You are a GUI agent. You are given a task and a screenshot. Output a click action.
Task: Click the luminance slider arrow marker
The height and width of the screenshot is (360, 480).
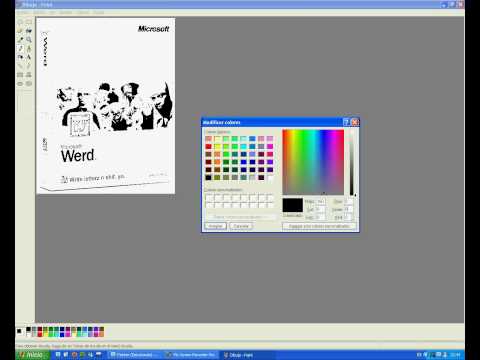(x=355, y=195)
